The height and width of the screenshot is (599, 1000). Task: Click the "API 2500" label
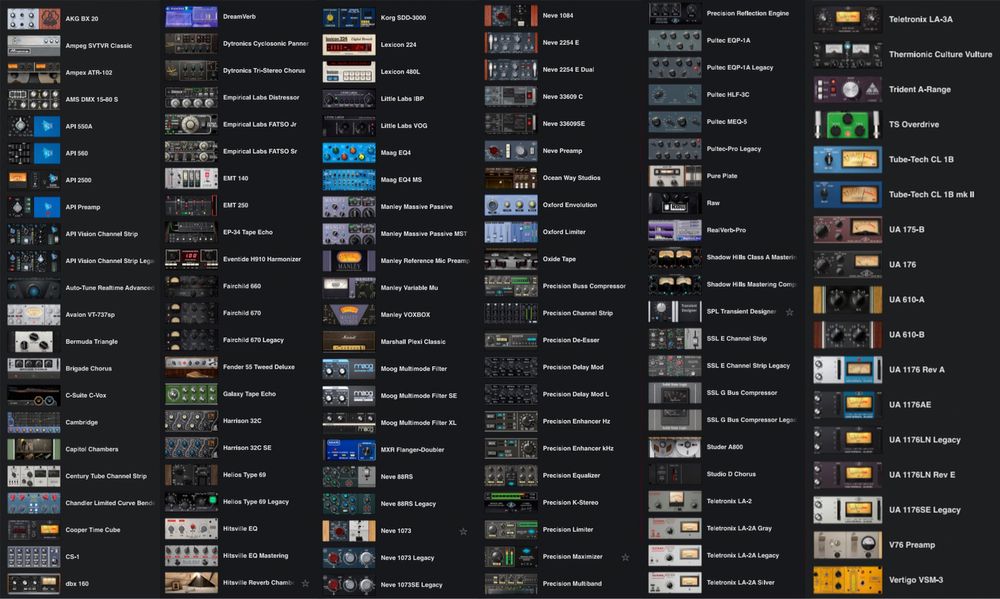coord(78,181)
